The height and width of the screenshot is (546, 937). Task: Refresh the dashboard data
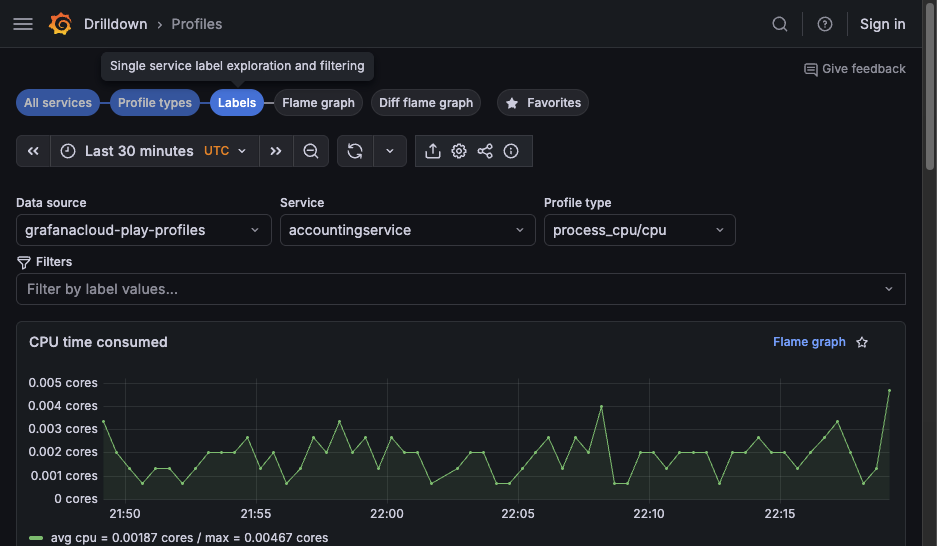tap(355, 151)
